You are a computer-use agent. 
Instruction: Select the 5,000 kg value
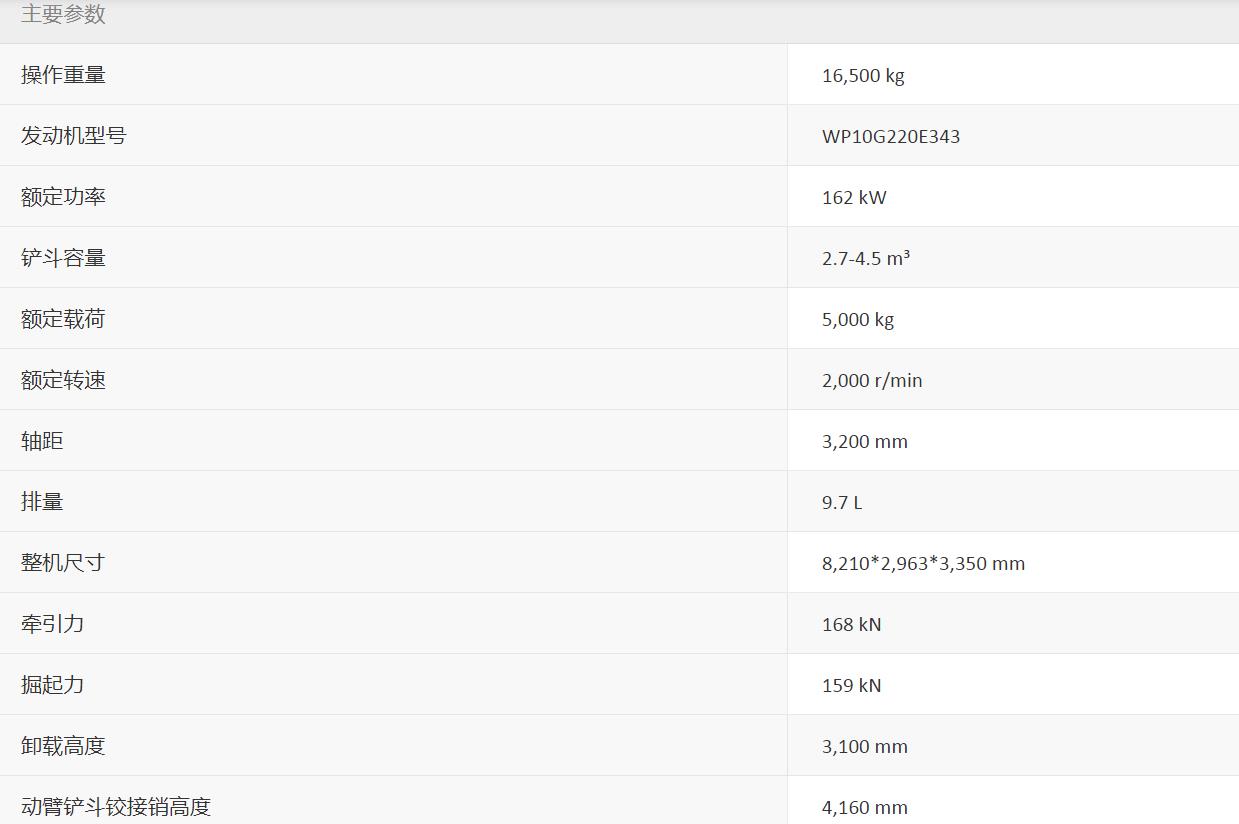tap(858, 320)
